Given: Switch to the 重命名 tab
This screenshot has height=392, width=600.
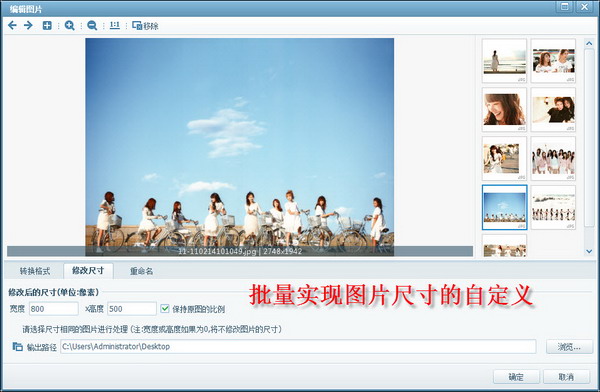Looking at the screenshot, I should click(x=142, y=271).
